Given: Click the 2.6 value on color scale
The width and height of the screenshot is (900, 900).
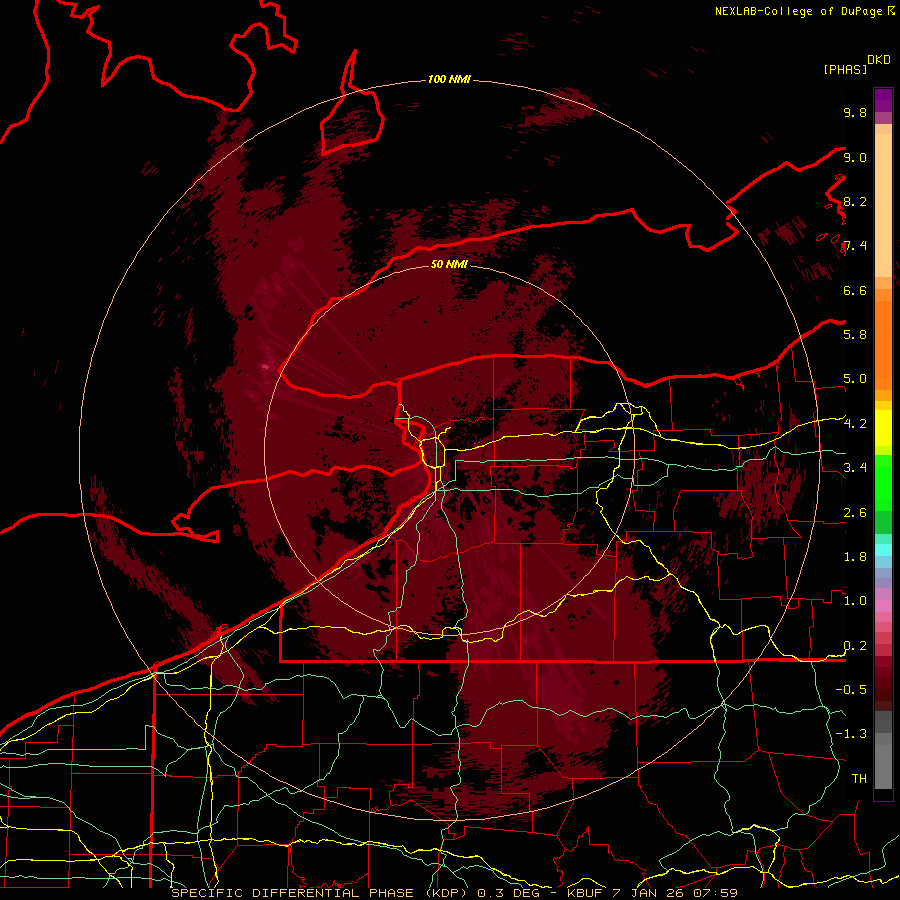Looking at the screenshot, I should pyautogui.click(x=855, y=513).
